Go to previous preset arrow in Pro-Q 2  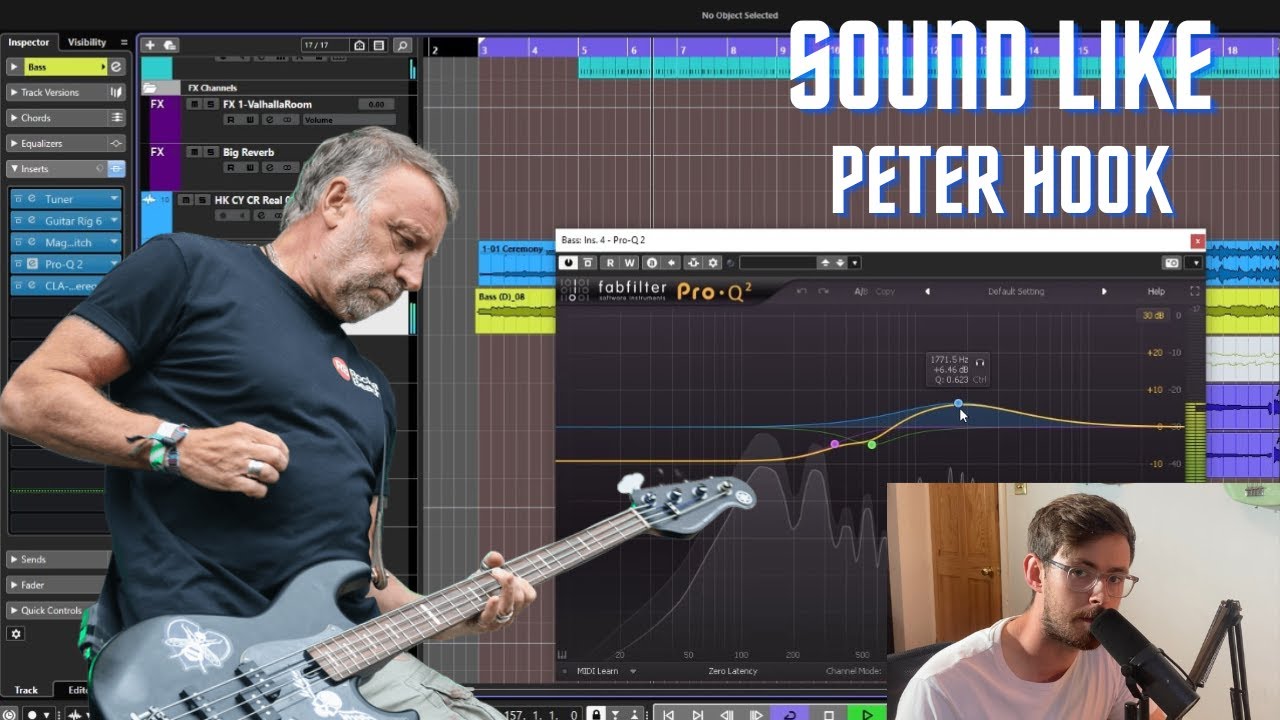click(x=927, y=291)
